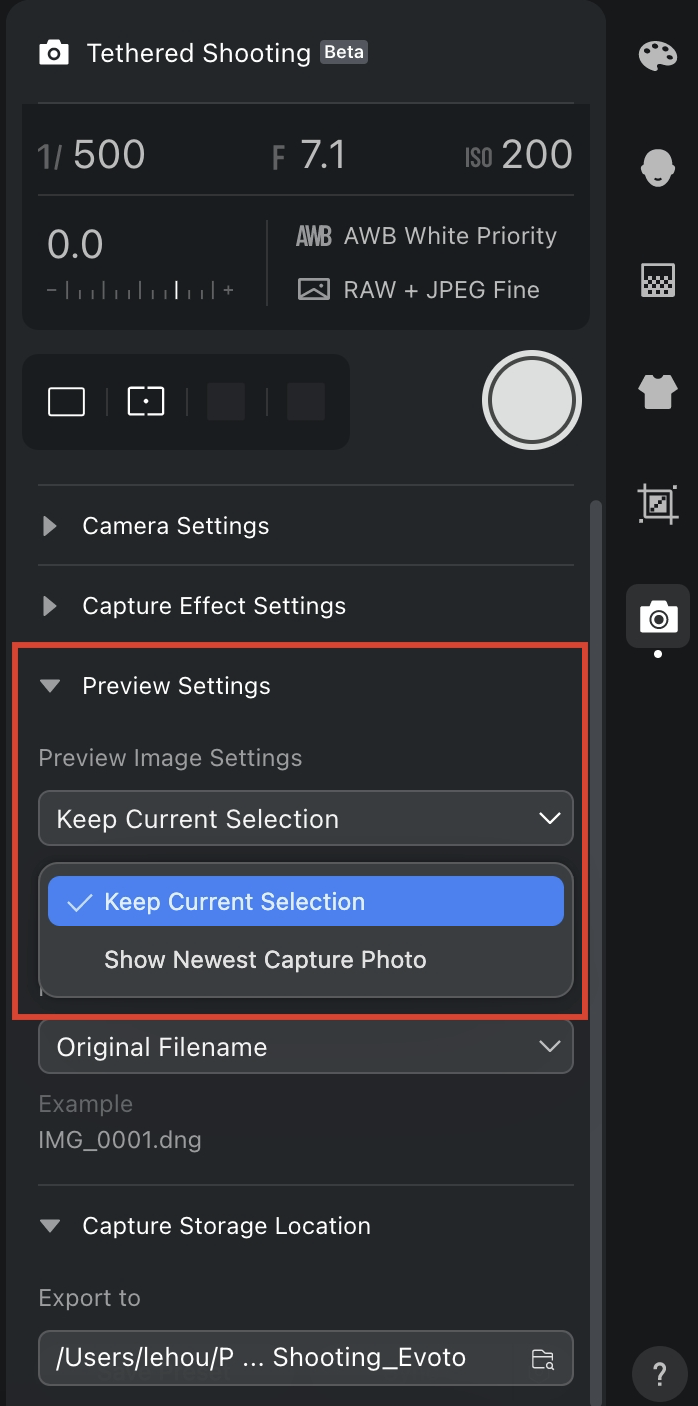The width and height of the screenshot is (698, 1406).
Task: Choose Keep Current Selection option
Action: pyautogui.click(x=306, y=902)
